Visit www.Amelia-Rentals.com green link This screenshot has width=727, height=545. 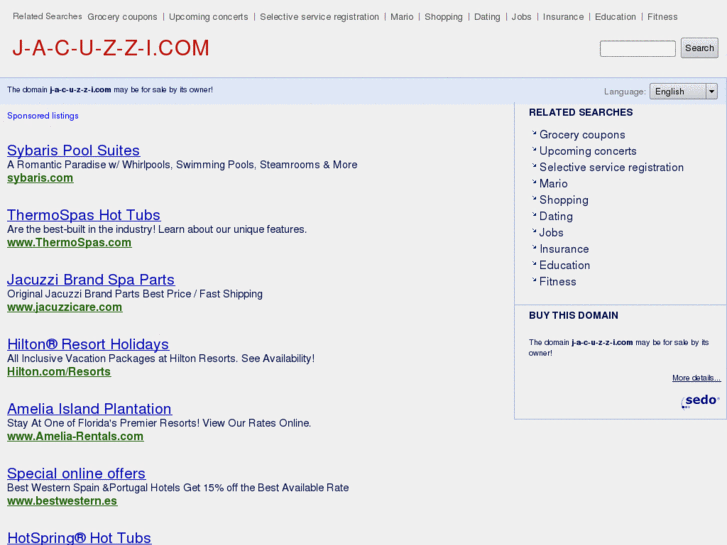point(75,436)
